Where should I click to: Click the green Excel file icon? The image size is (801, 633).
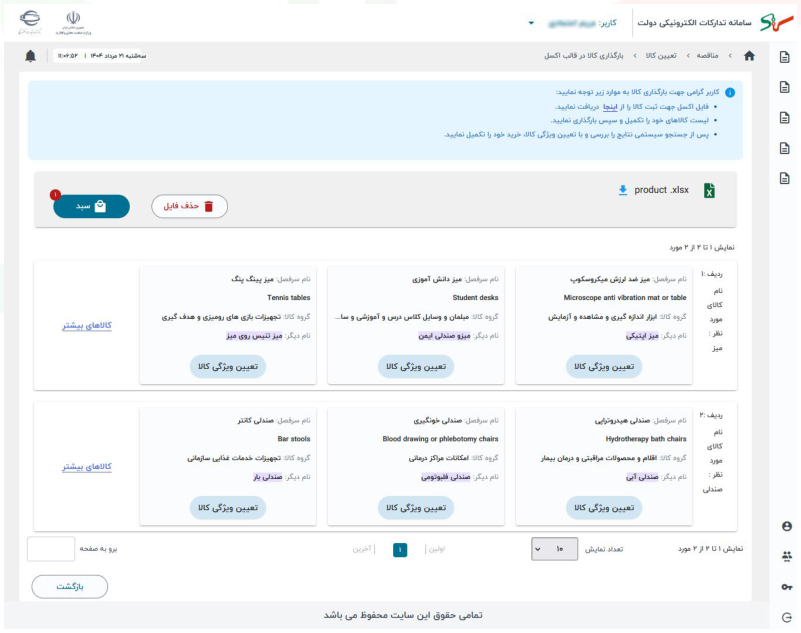pos(709,191)
